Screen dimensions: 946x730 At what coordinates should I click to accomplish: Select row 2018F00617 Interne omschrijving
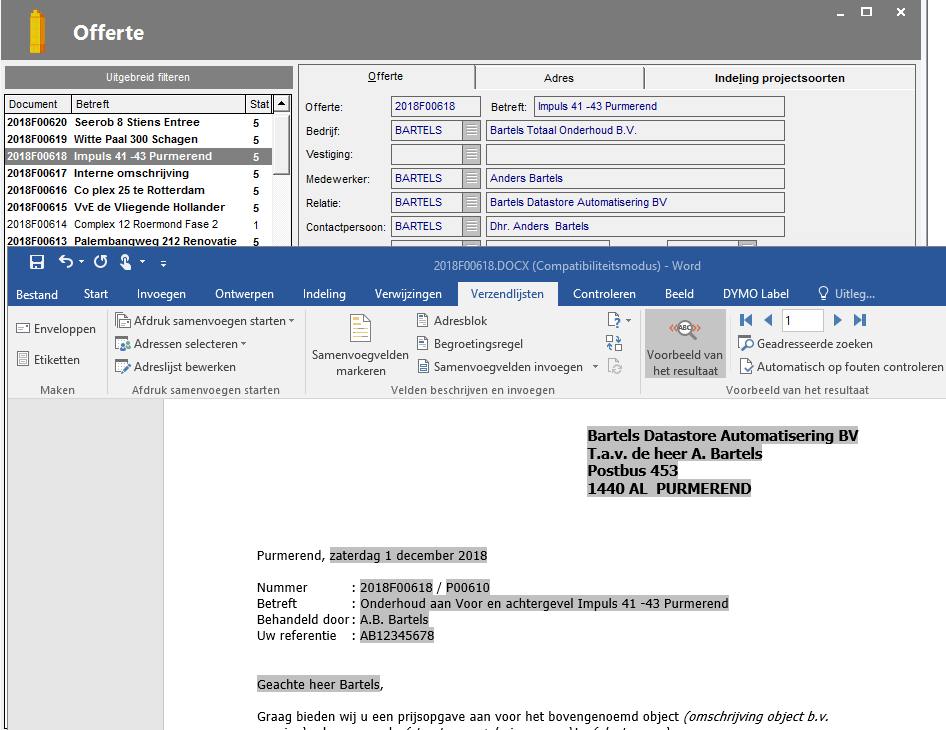(139, 174)
